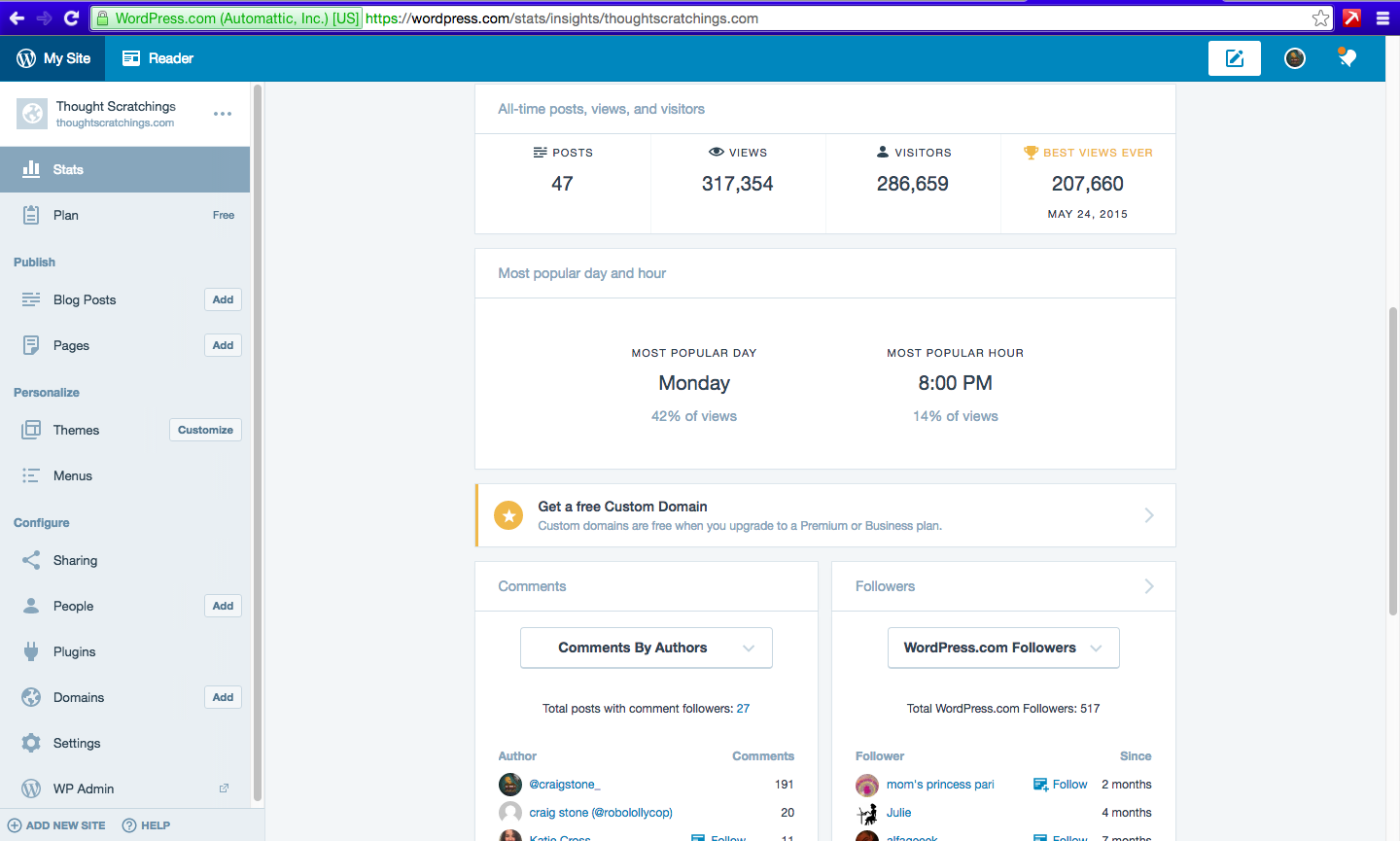Click the comment followers count 27 link

pyautogui.click(x=743, y=709)
